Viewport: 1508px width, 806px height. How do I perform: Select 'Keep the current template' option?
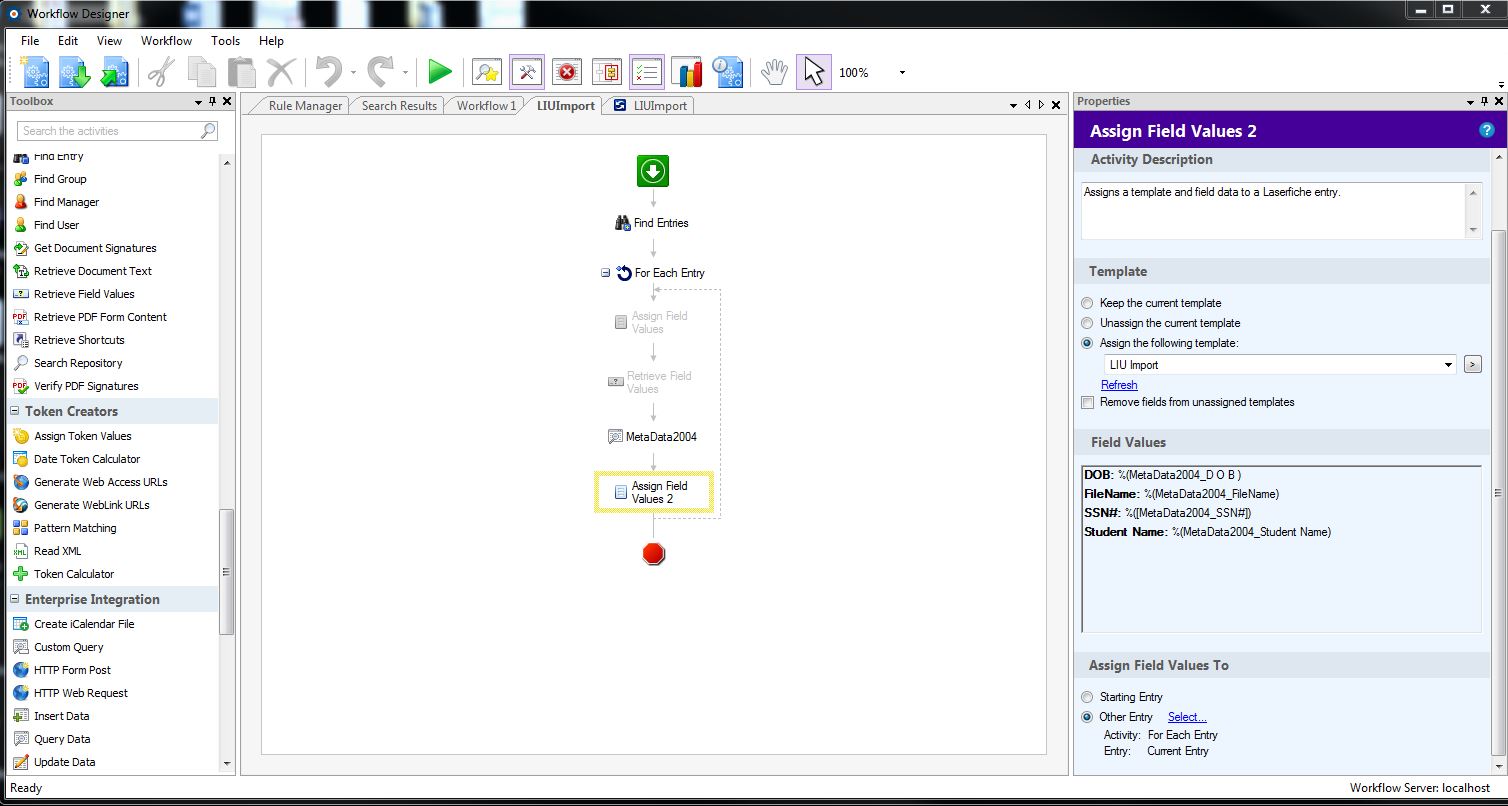pyautogui.click(x=1087, y=303)
